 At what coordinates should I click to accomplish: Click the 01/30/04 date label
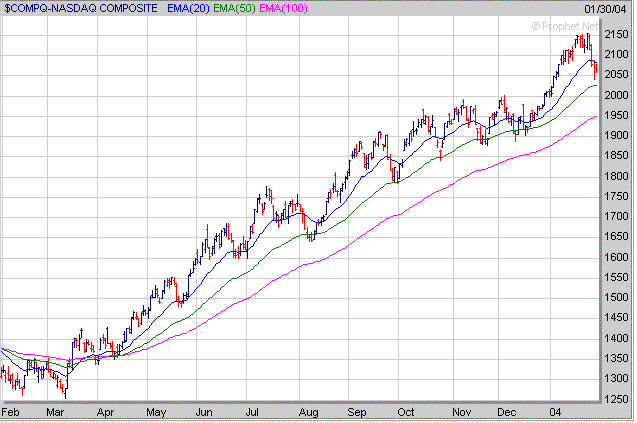(x=605, y=9)
